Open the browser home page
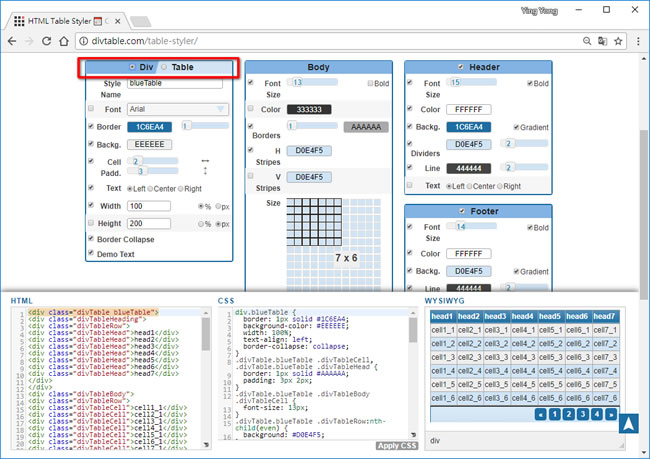Viewport: 650px width, 459px height. click(x=64, y=41)
